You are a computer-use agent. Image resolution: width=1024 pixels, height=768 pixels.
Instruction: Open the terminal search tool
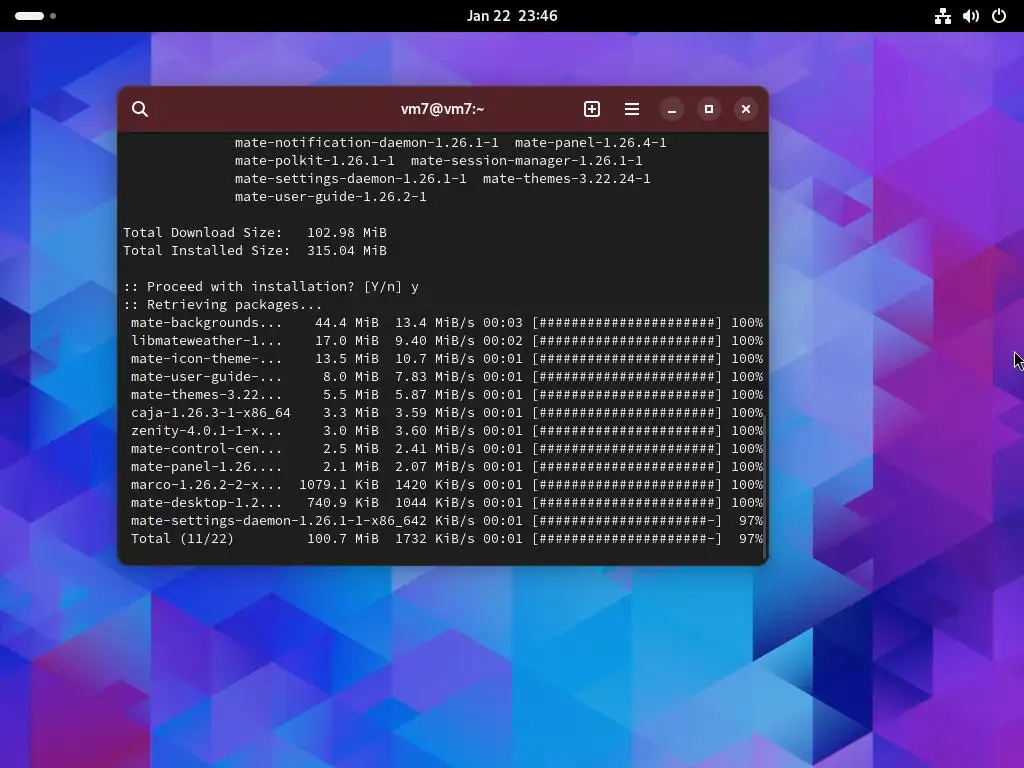(140, 109)
